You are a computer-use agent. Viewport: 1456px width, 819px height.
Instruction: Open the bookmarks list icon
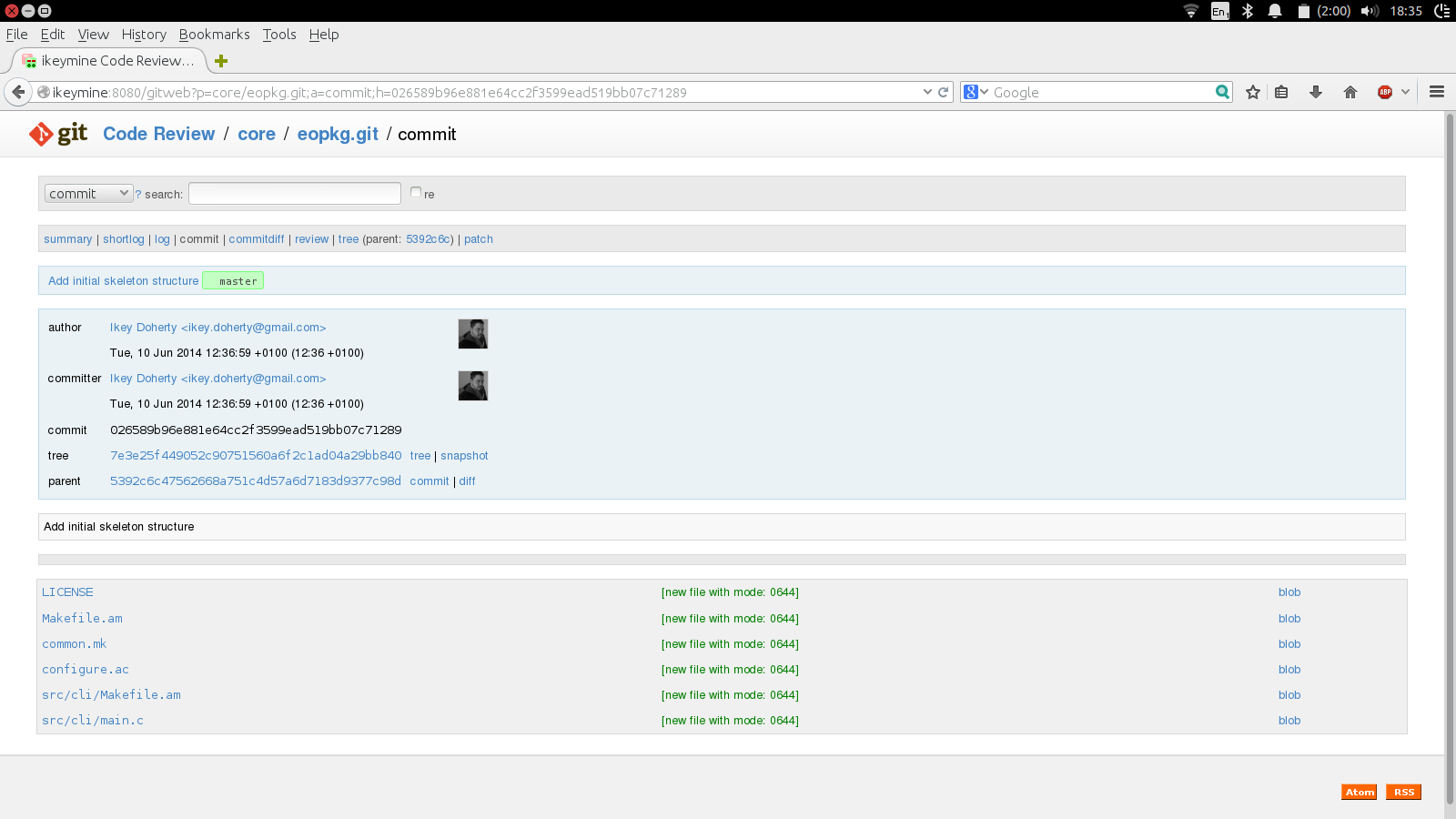pos(1281,92)
